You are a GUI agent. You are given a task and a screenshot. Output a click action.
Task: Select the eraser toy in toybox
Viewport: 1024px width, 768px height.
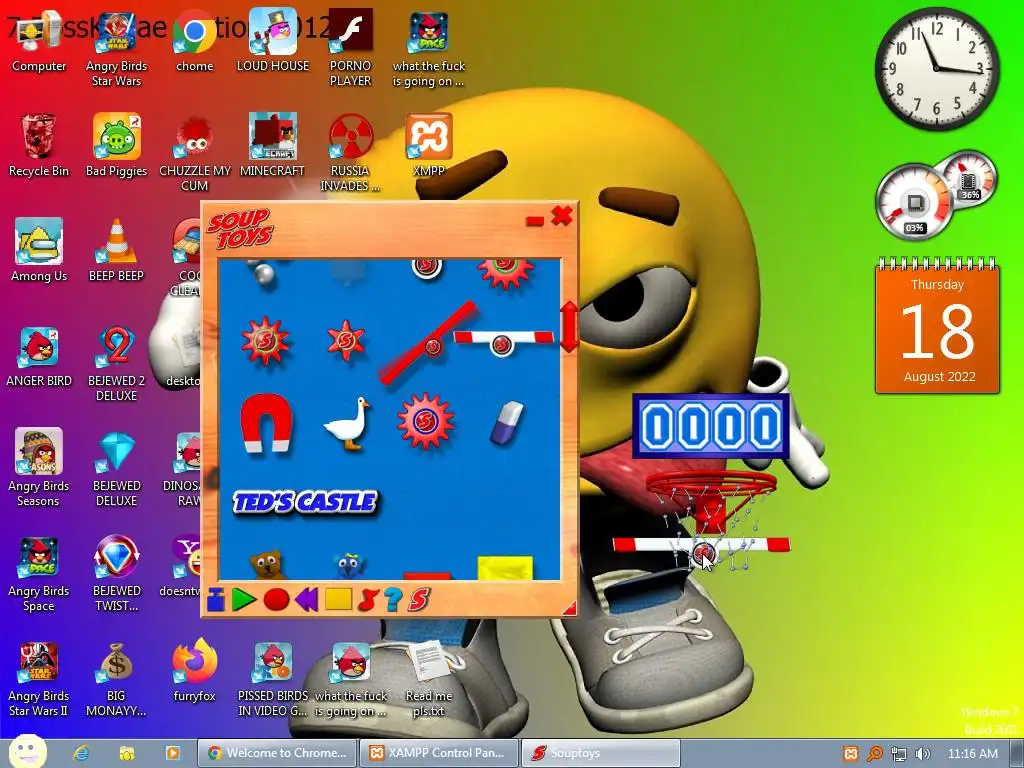pos(507,423)
